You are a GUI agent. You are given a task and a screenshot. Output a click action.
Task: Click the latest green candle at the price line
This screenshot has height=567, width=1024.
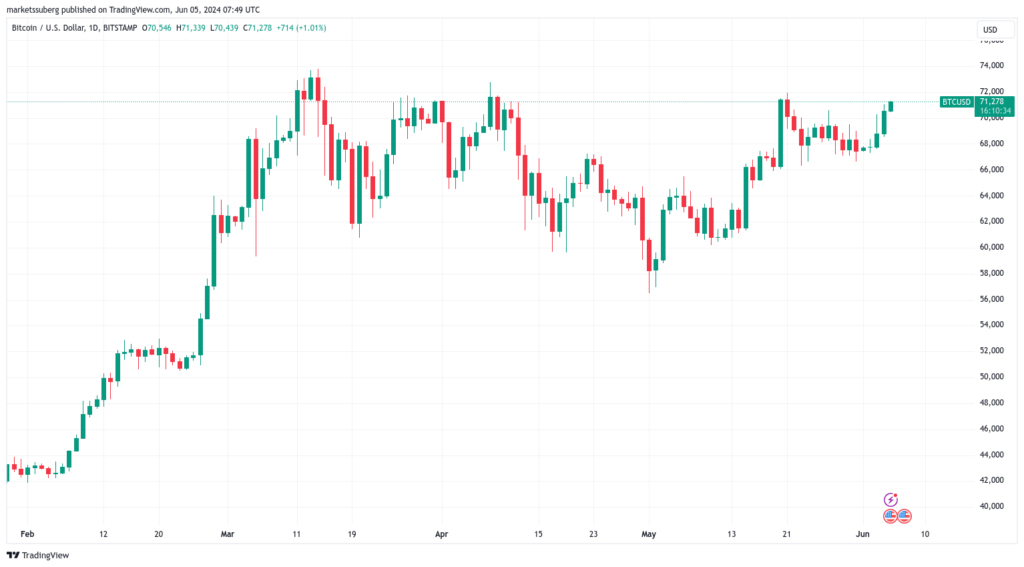(891, 106)
